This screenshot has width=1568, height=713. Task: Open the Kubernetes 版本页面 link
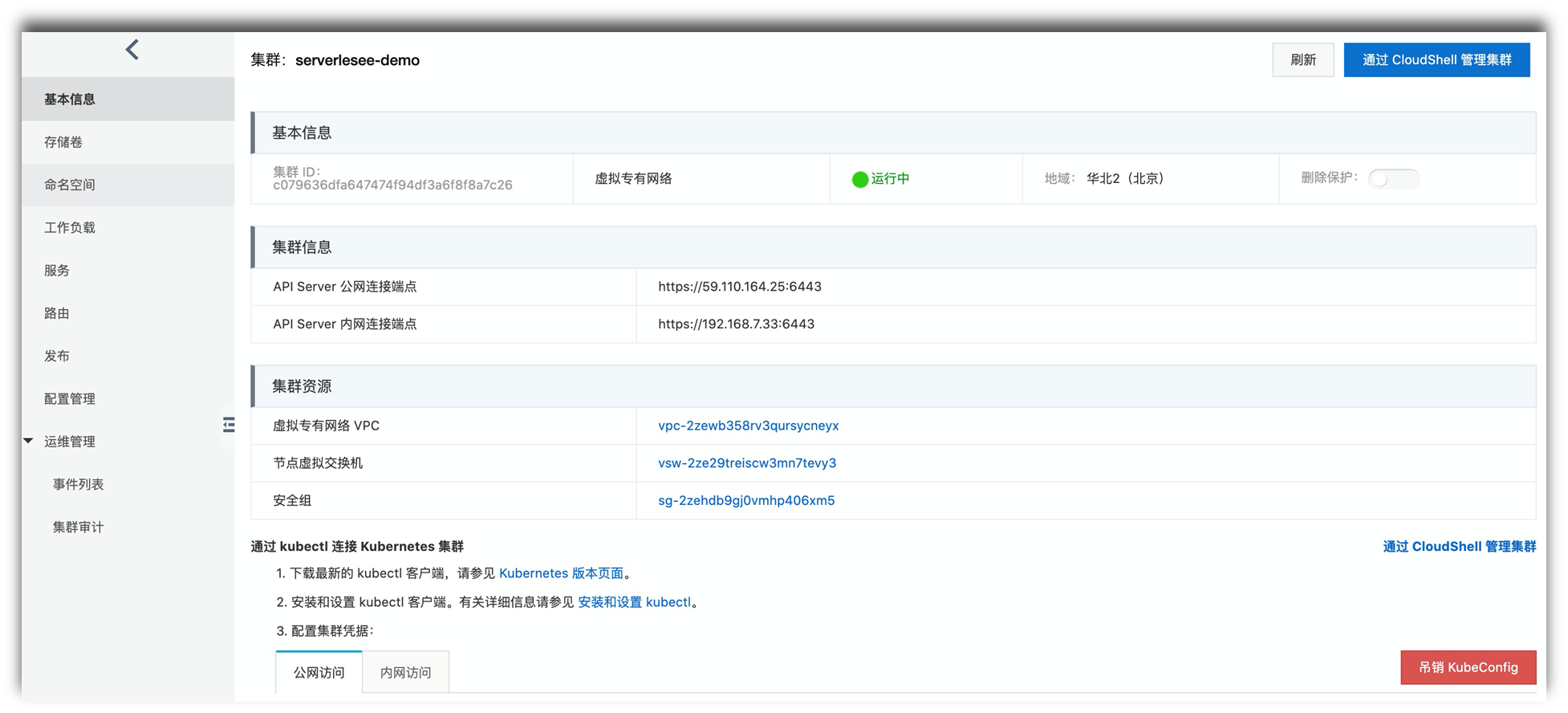[561, 573]
